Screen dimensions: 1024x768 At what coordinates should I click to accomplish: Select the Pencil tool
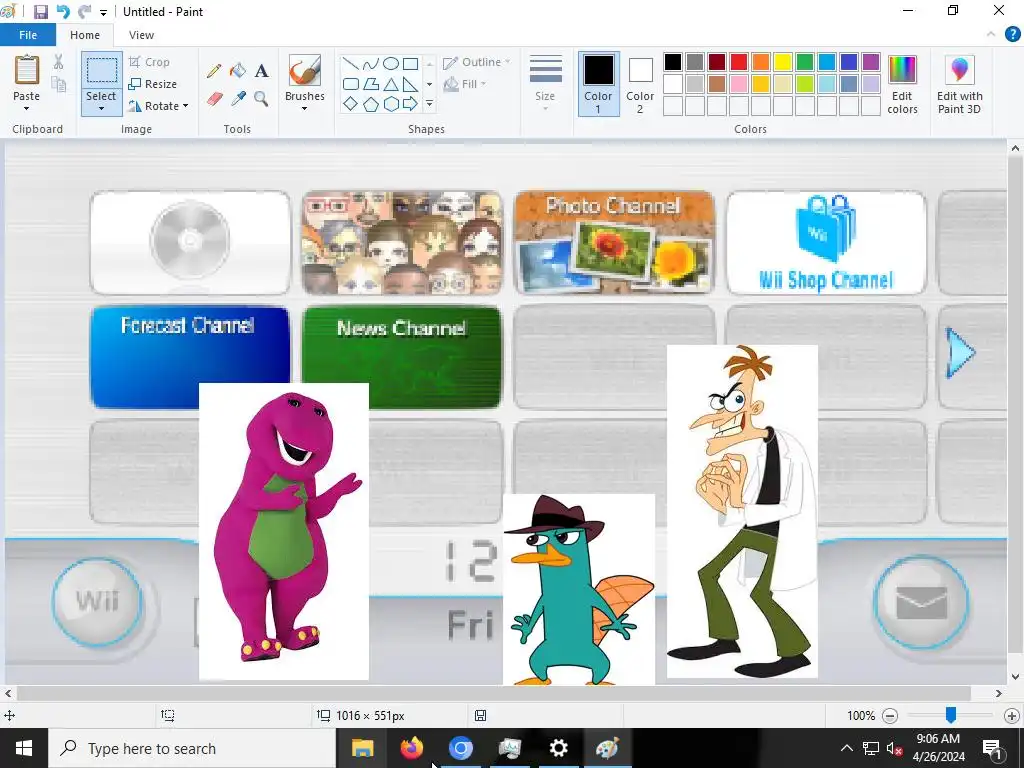pyautogui.click(x=214, y=71)
